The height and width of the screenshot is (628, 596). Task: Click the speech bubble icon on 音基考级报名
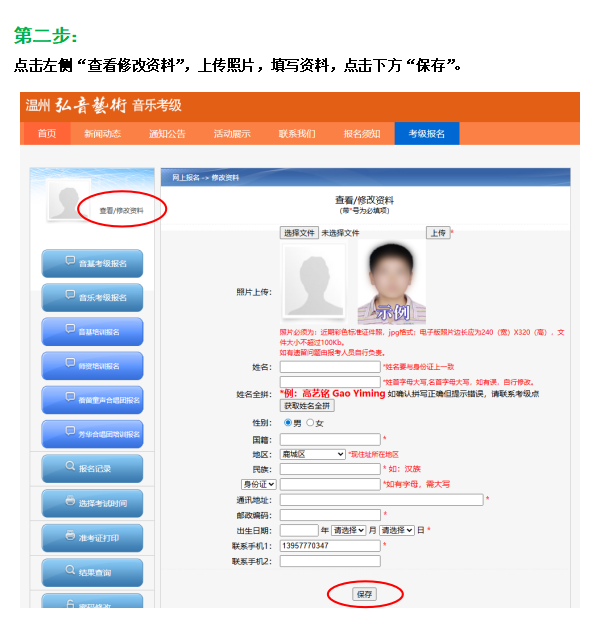(70, 261)
